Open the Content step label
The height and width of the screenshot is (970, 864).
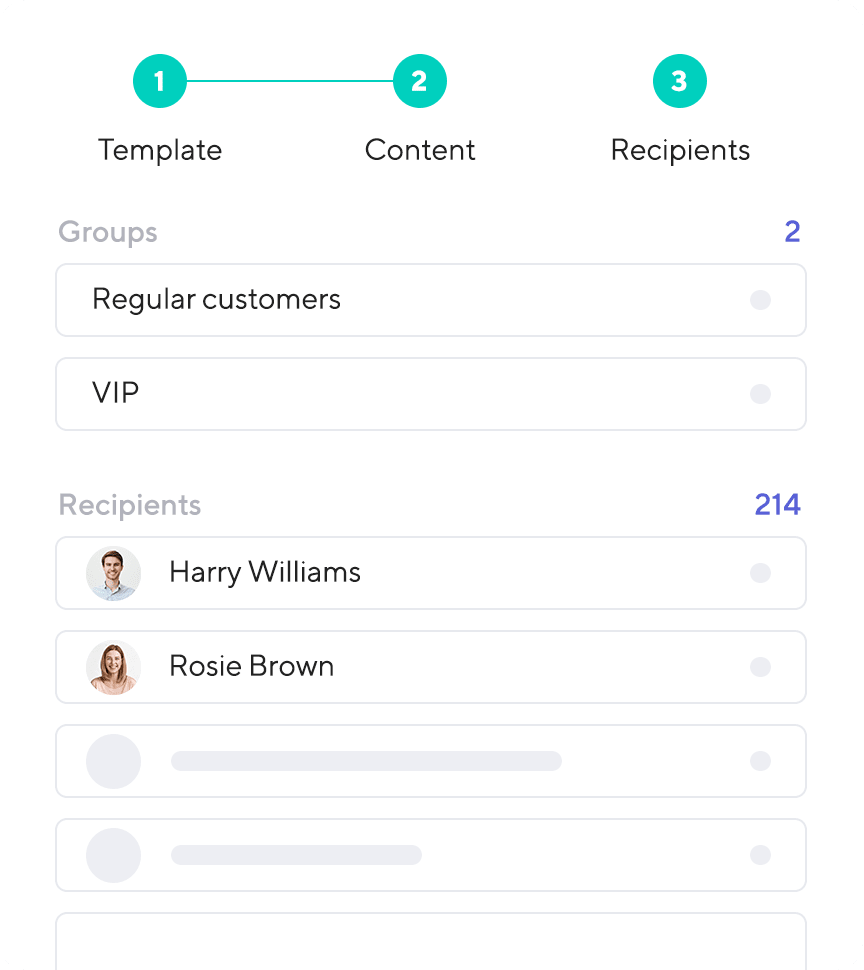pos(420,150)
